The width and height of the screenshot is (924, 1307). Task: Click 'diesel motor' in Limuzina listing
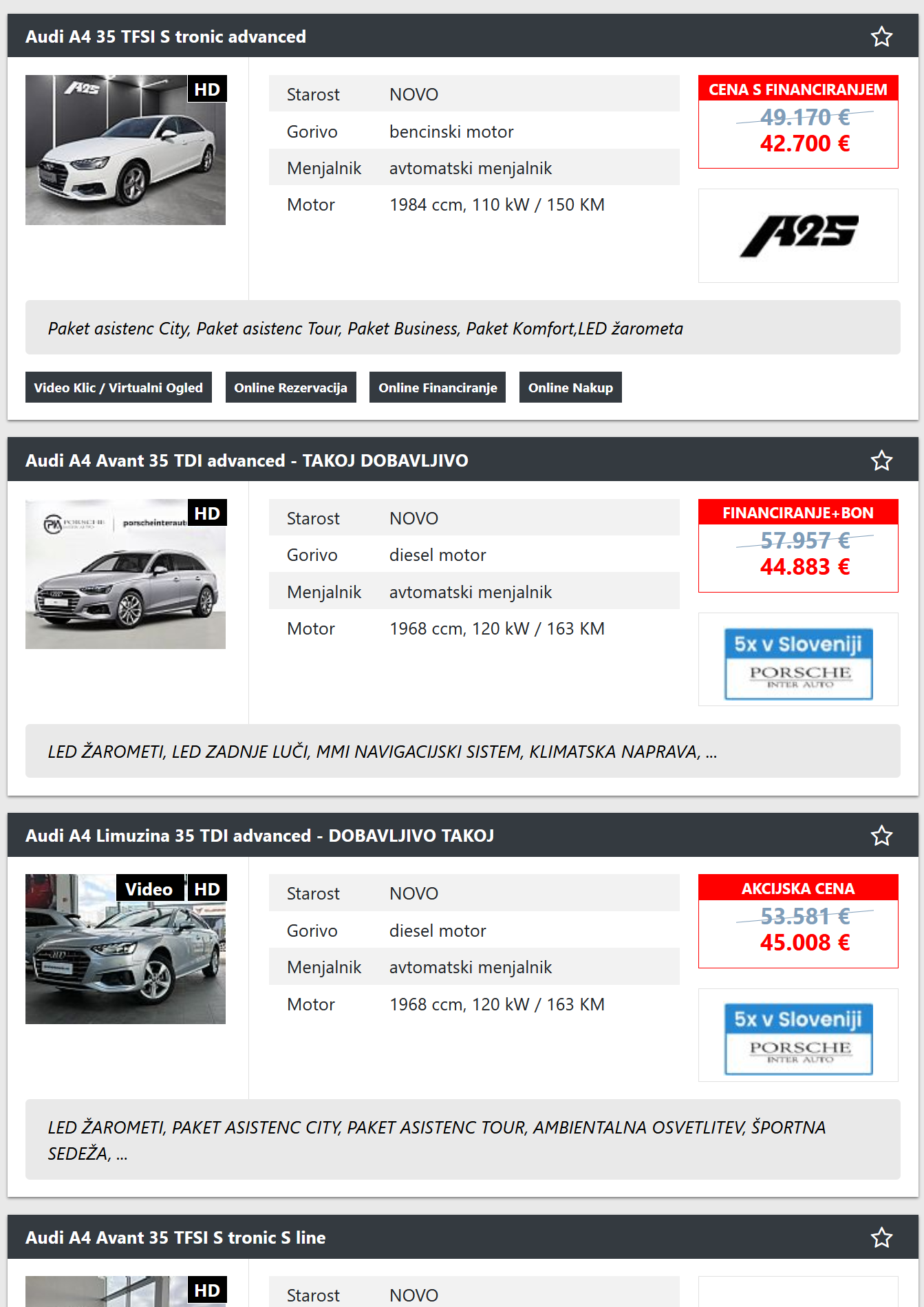tap(438, 931)
